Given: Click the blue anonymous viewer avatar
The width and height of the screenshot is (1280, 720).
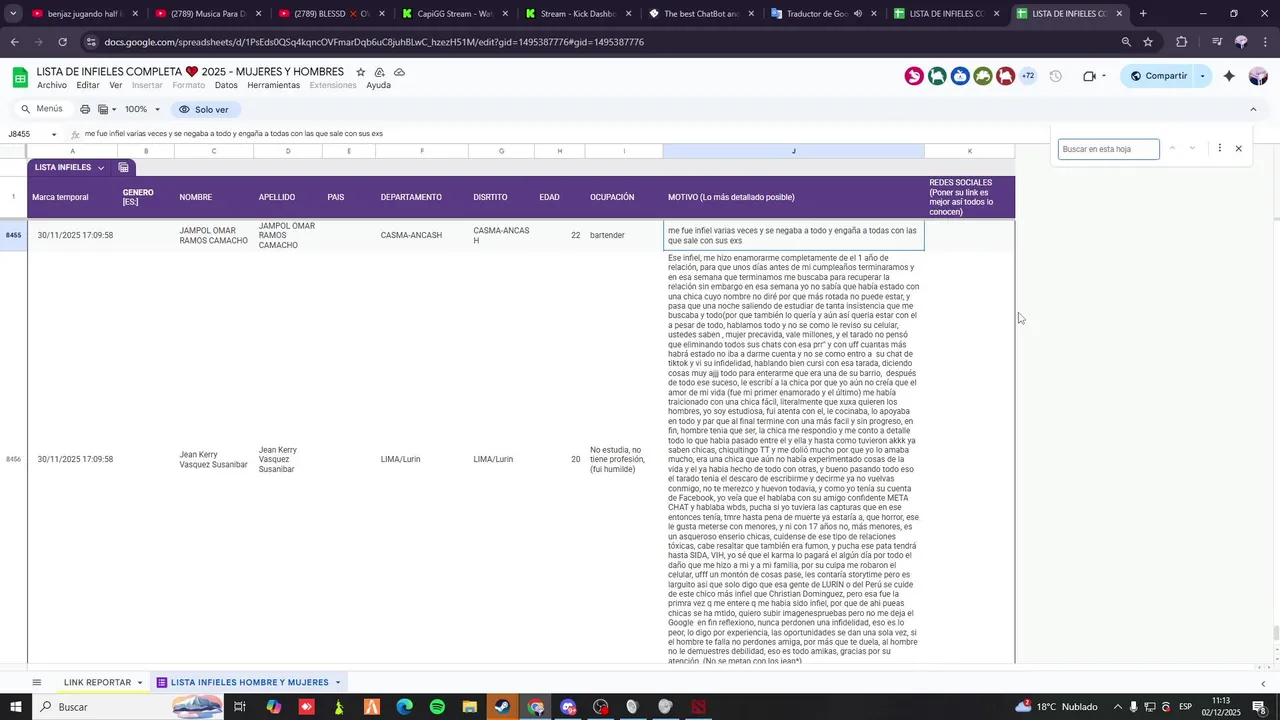Looking at the screenshot, I should pos(960,76).
